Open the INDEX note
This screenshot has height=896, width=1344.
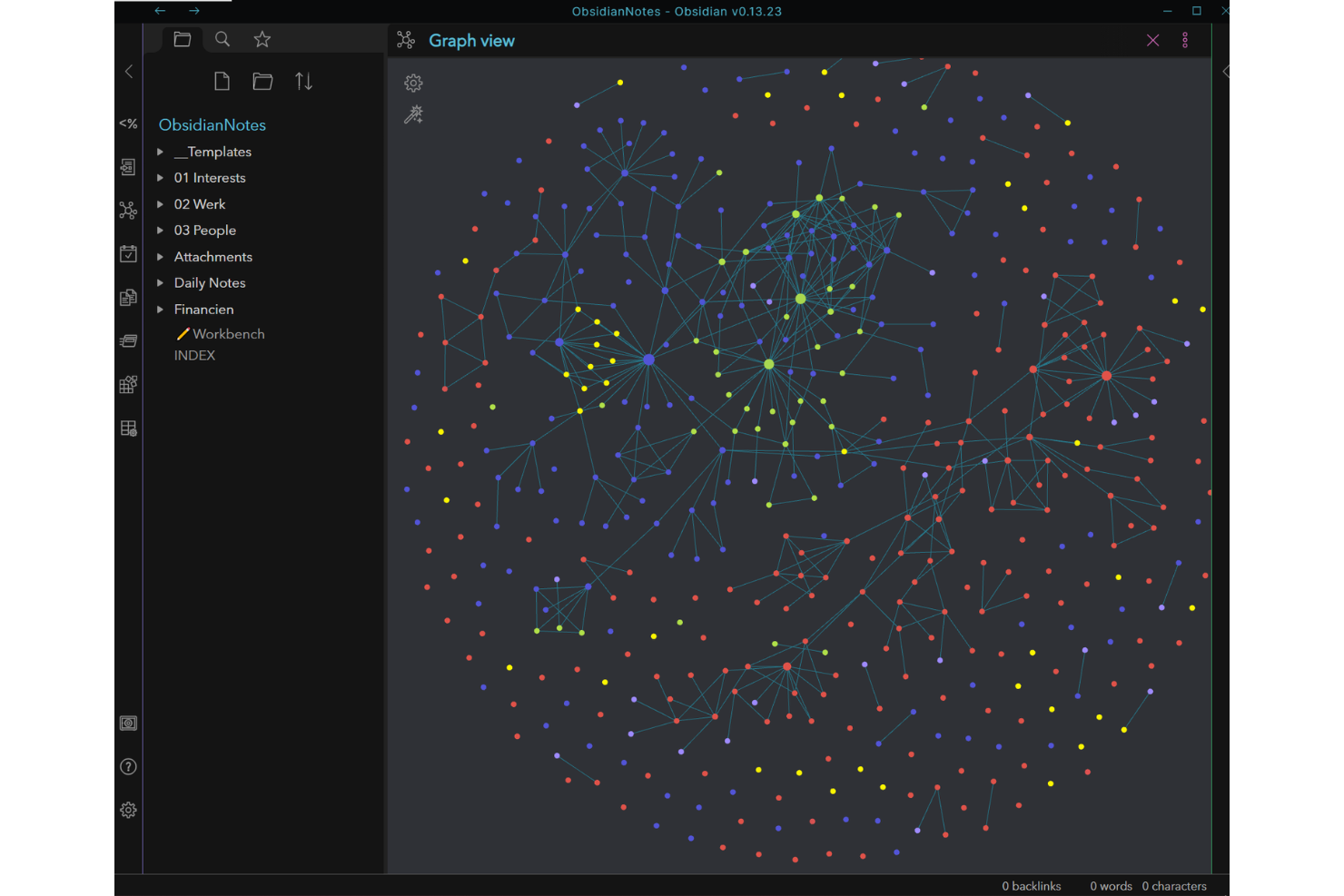194,356
